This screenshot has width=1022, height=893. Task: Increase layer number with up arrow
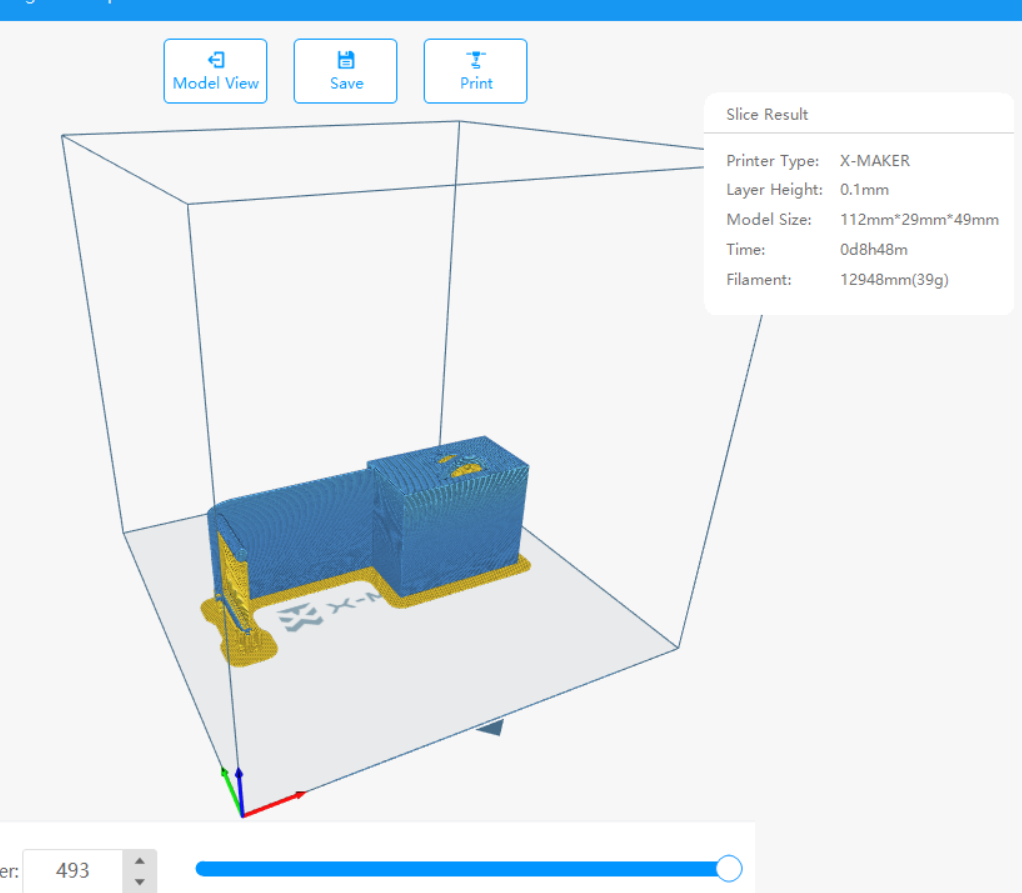tap(139, 860)
